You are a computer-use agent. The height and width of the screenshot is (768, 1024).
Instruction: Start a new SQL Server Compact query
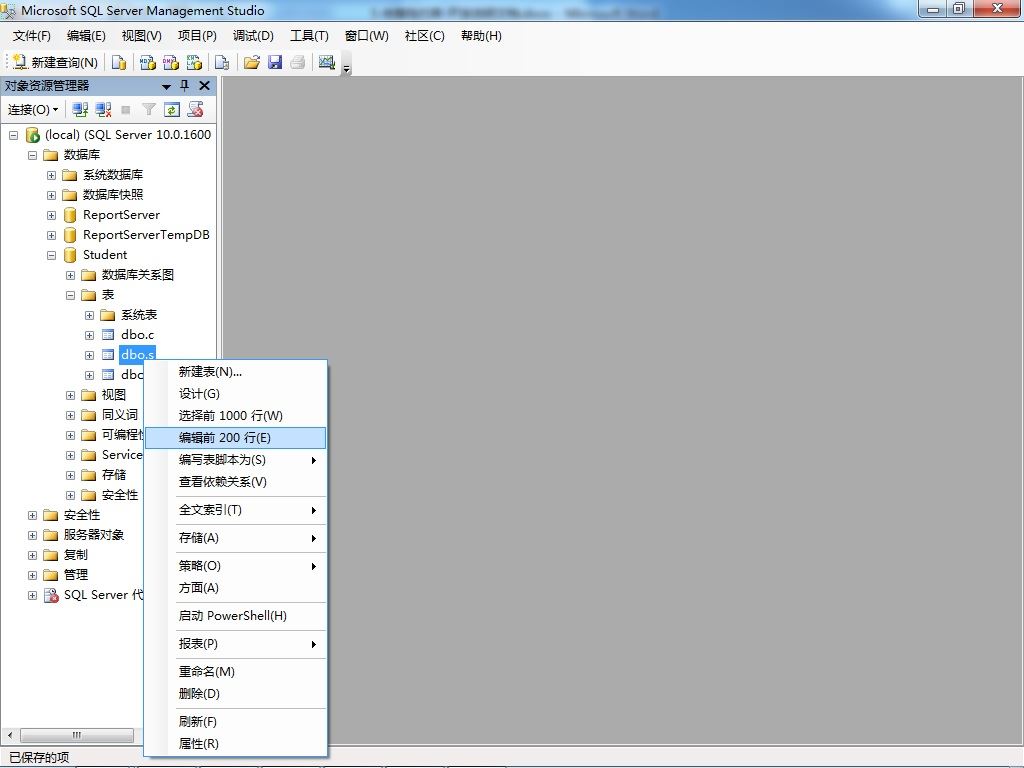222,62
